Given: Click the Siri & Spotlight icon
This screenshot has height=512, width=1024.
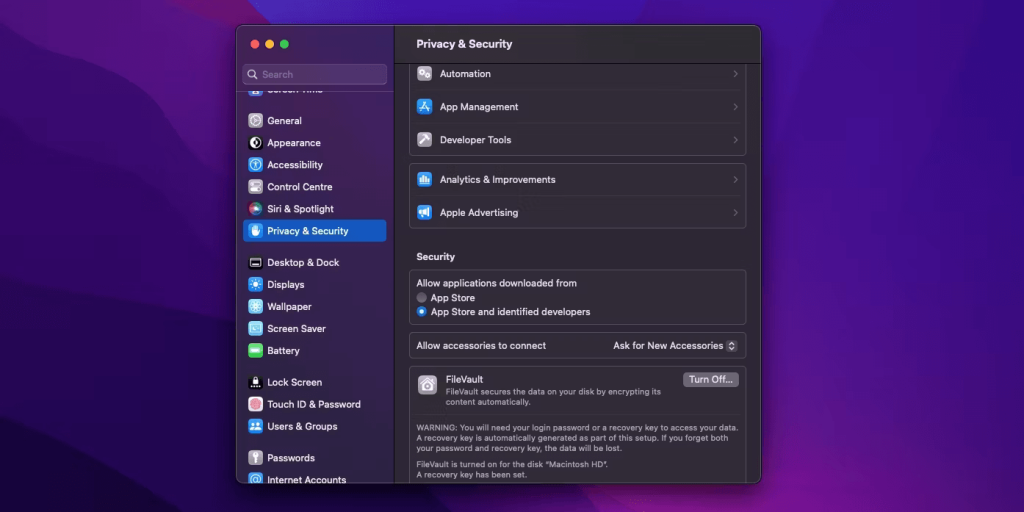Looking at the screenshot, I should pyautogui.click(x=255, y=209).
